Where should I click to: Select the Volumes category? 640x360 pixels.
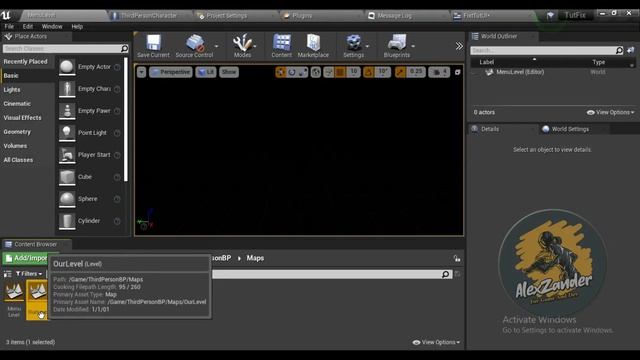point(16,146)
